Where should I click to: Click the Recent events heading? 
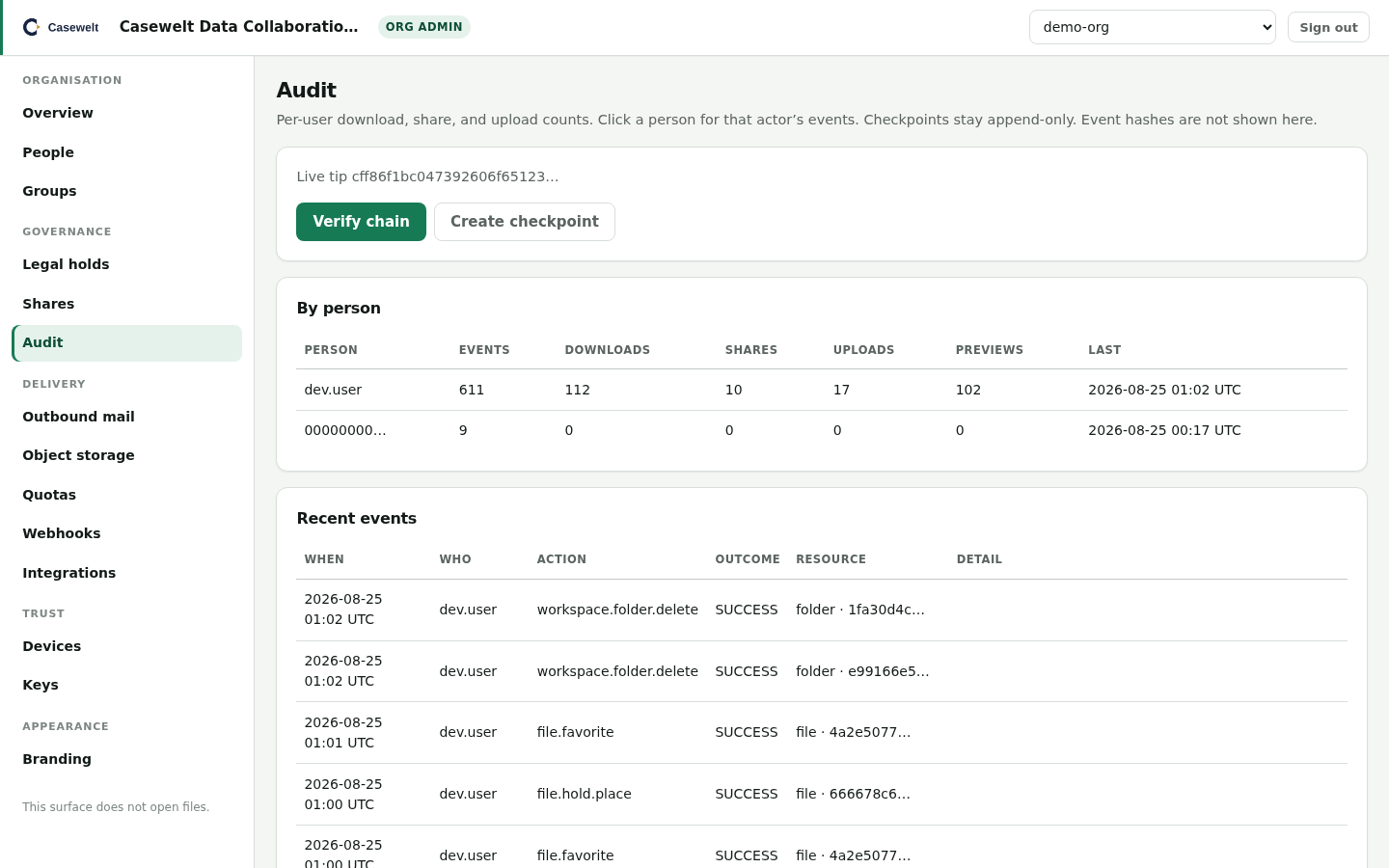pos(357,519)
